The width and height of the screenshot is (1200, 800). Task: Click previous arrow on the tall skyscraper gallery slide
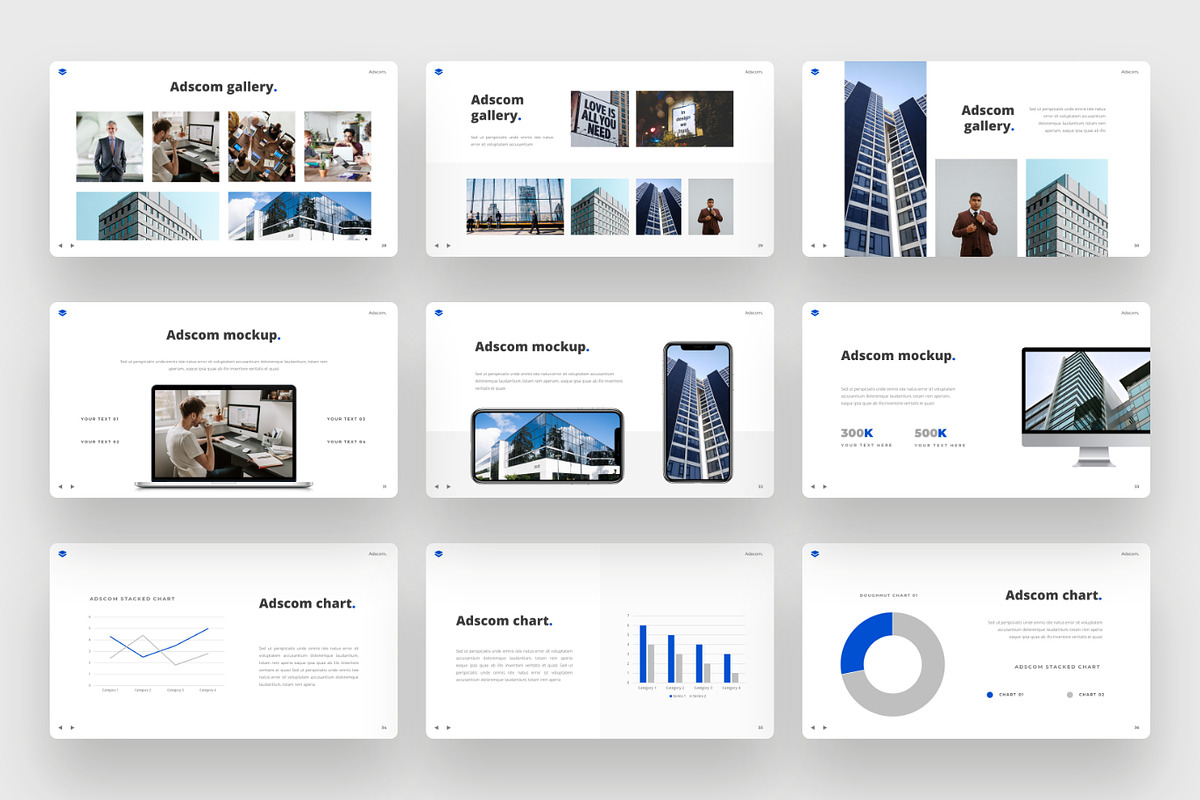(x=812, y=245)
